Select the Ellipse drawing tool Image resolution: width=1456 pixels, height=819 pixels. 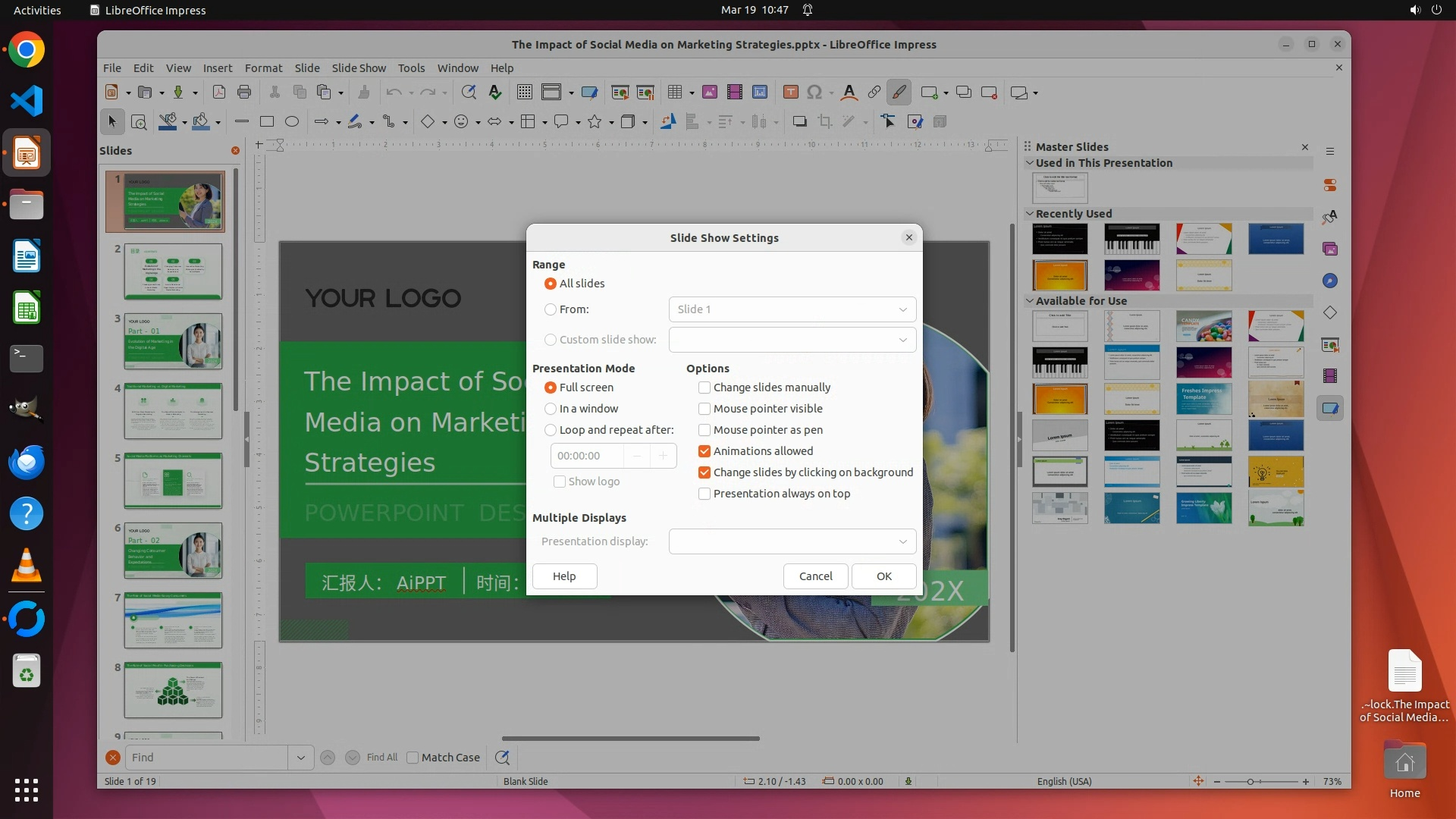click(x=292, y=121)
